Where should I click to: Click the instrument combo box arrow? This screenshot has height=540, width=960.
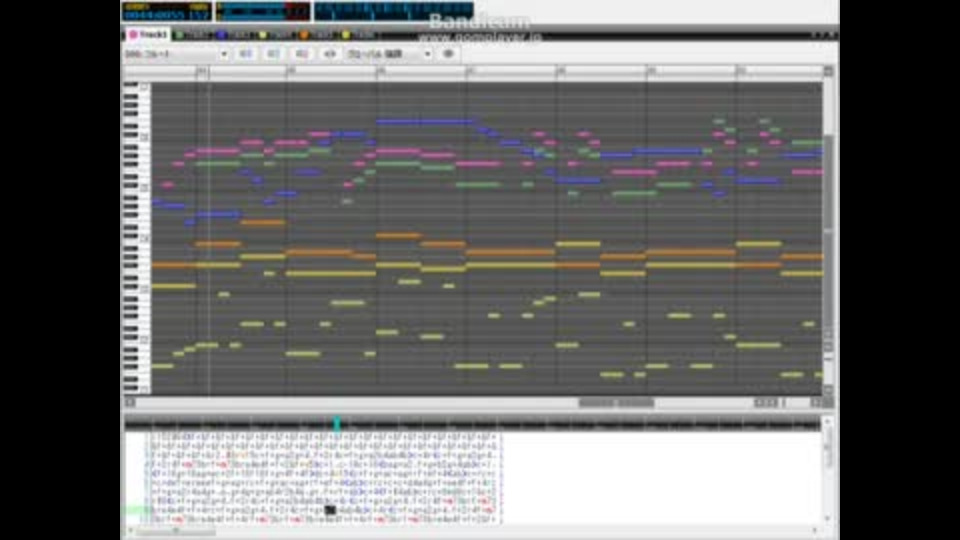(223, 54)
